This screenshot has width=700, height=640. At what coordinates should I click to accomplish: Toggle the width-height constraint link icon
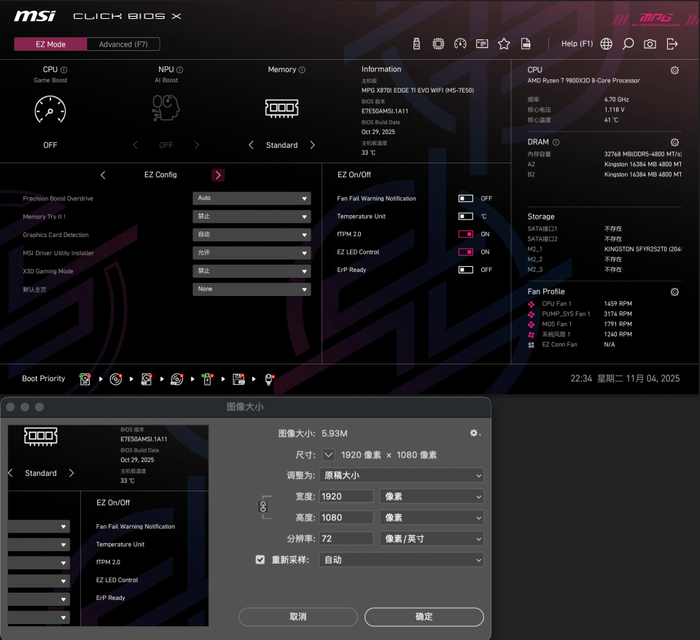tap(263, 507)
